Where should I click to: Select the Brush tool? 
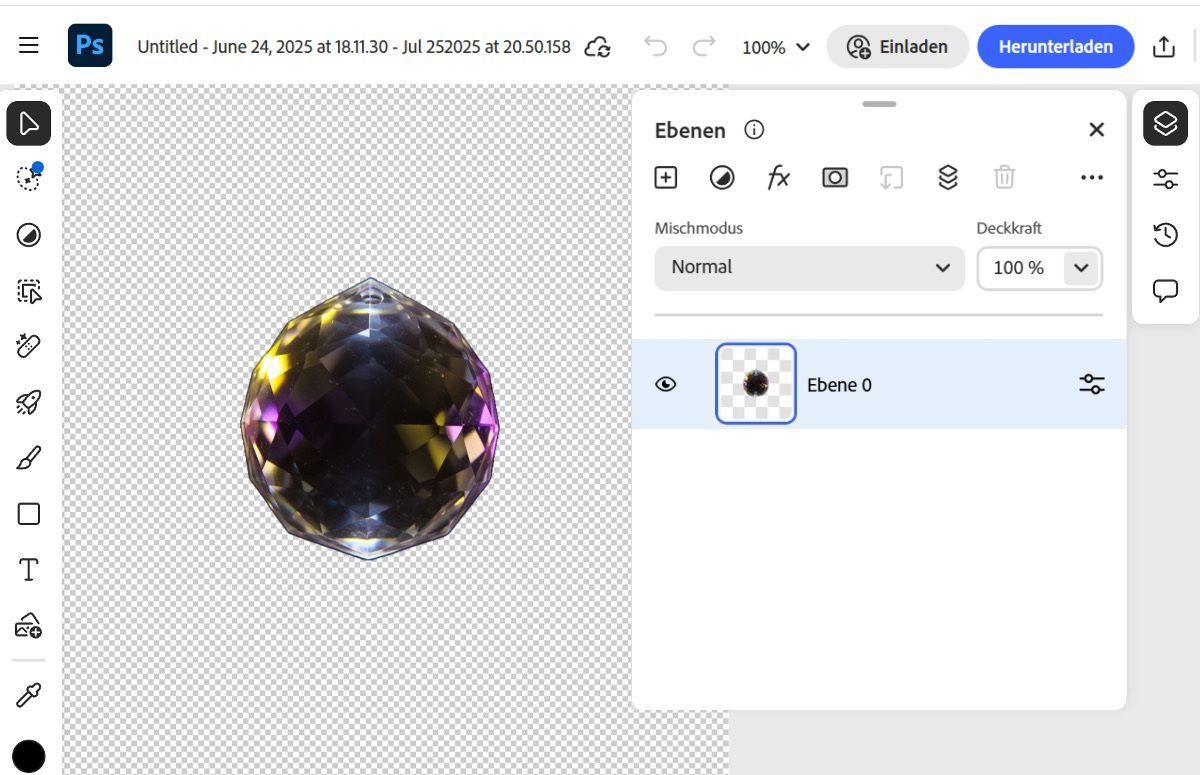(29, 458)
